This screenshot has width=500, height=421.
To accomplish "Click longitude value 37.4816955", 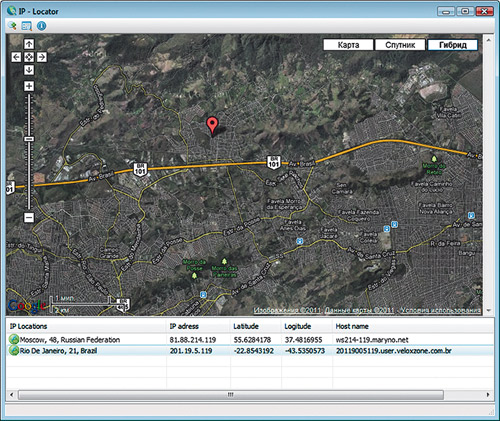I will [303, 340].
